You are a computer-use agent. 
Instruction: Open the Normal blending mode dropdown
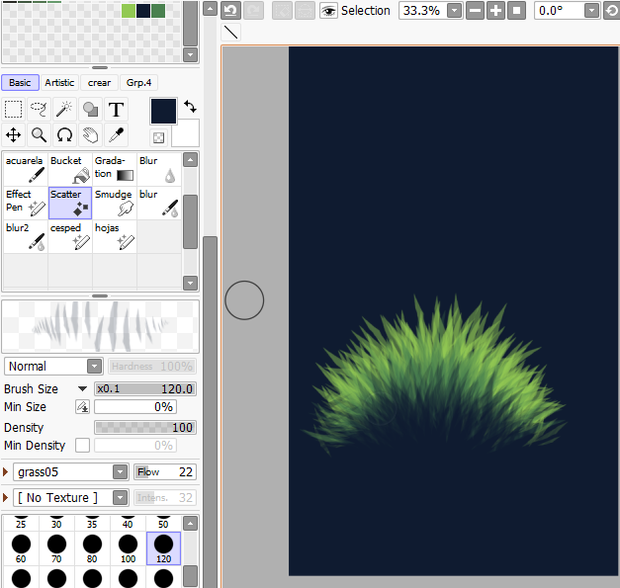[x=54, y=366]
